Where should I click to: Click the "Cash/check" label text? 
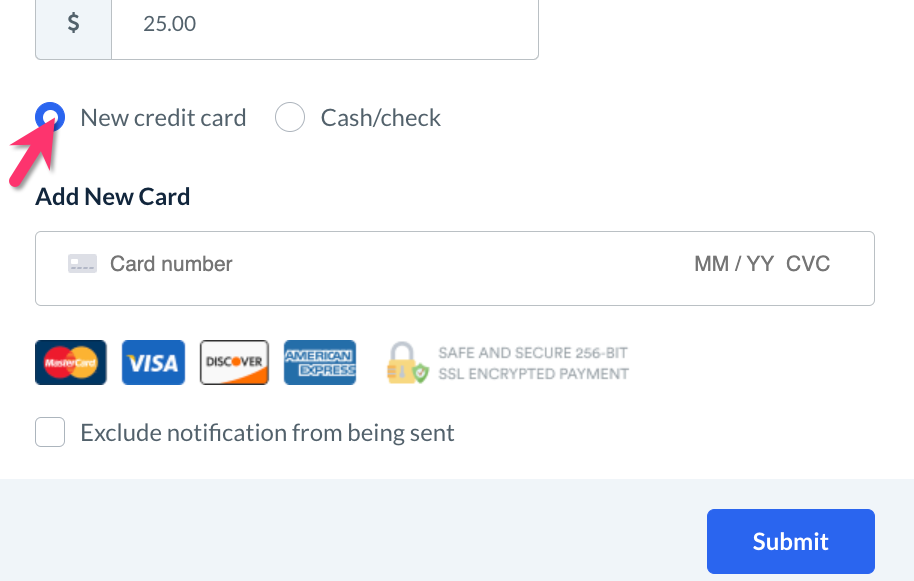click(381, 118)
